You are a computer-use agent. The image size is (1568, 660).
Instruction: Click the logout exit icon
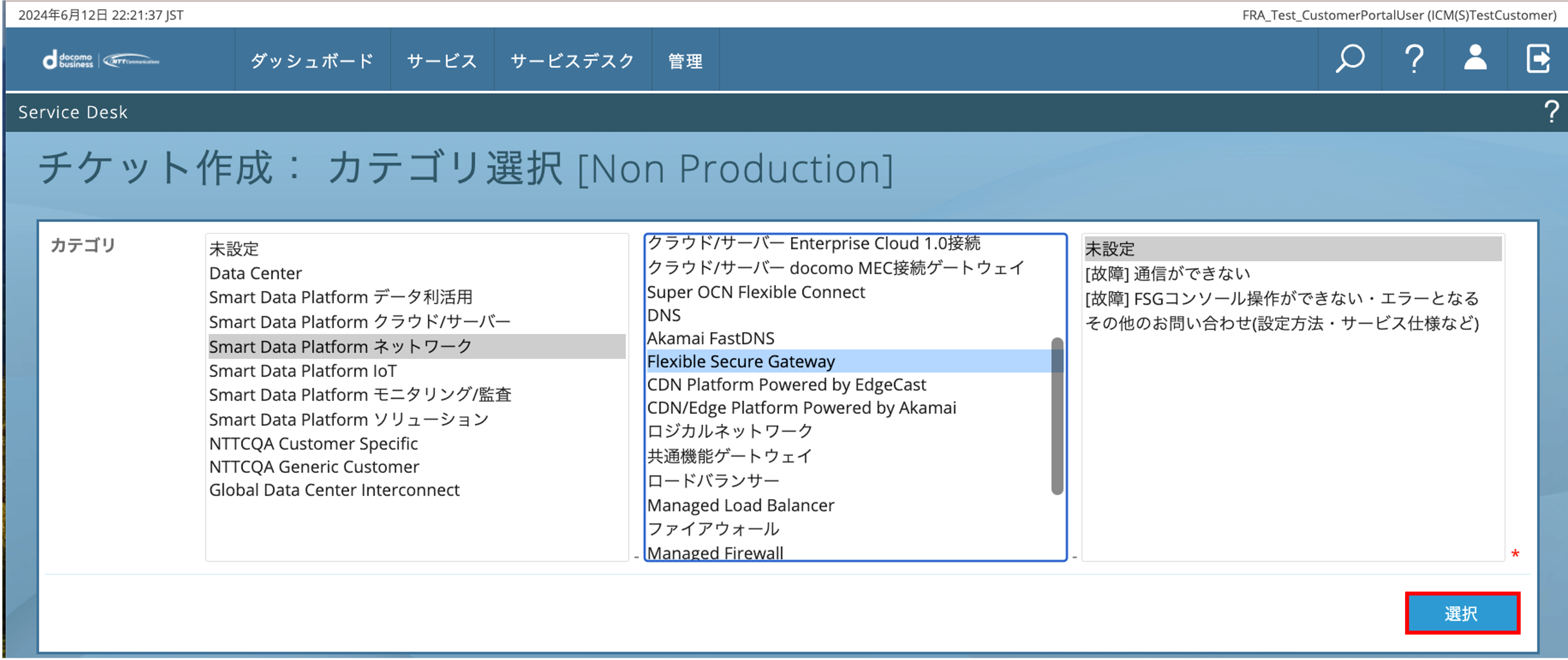coord(1538,59)
